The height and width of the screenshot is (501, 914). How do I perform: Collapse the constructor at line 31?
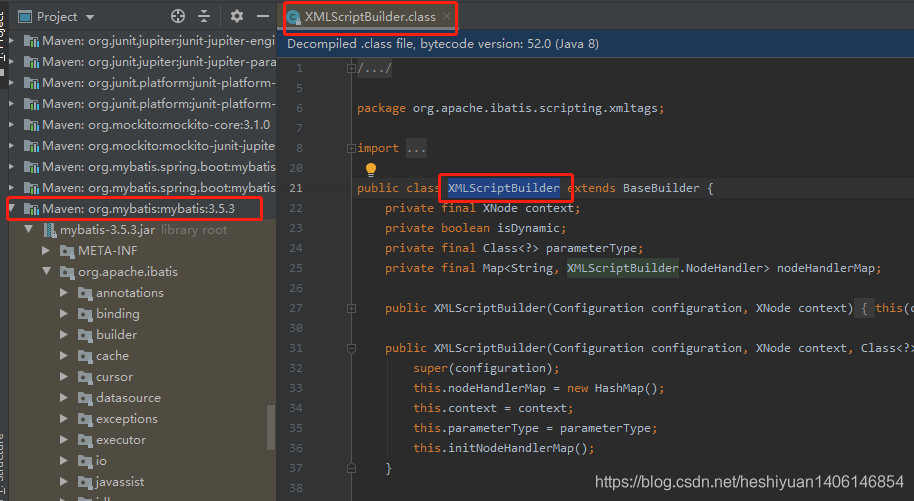click(351, 348)
